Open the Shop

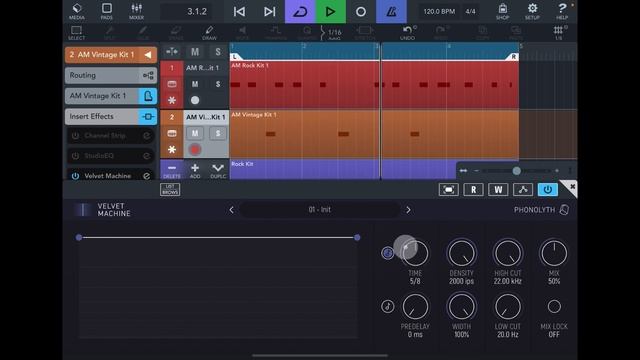502,11
